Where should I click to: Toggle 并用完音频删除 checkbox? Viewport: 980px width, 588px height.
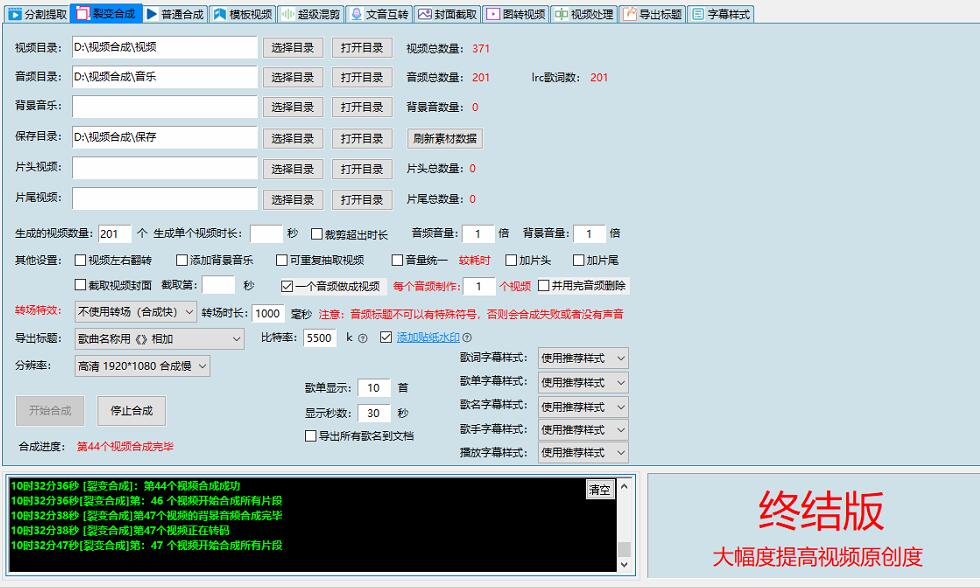544,286
